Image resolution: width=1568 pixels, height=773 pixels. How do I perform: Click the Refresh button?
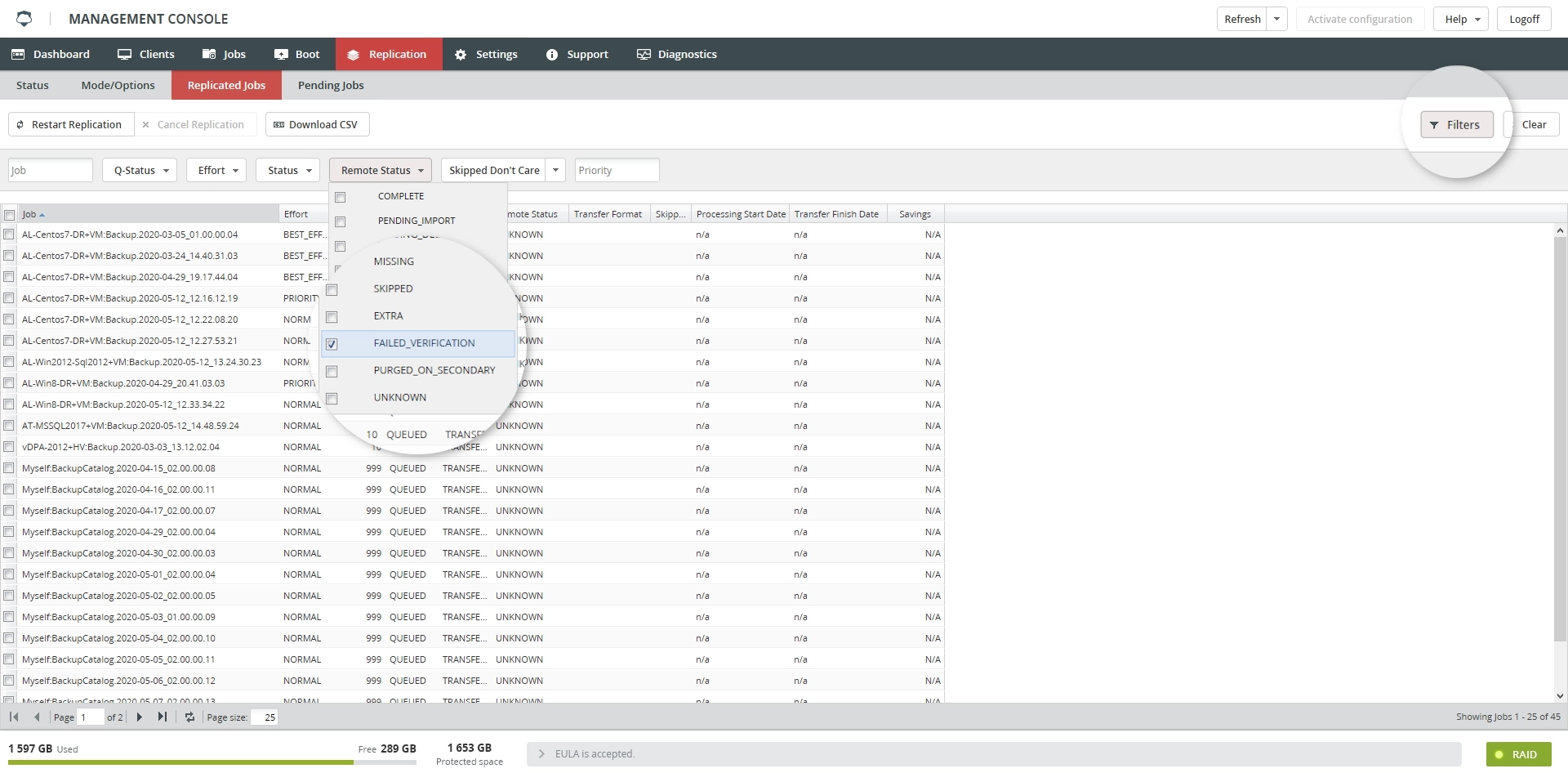click(1241, 19)
